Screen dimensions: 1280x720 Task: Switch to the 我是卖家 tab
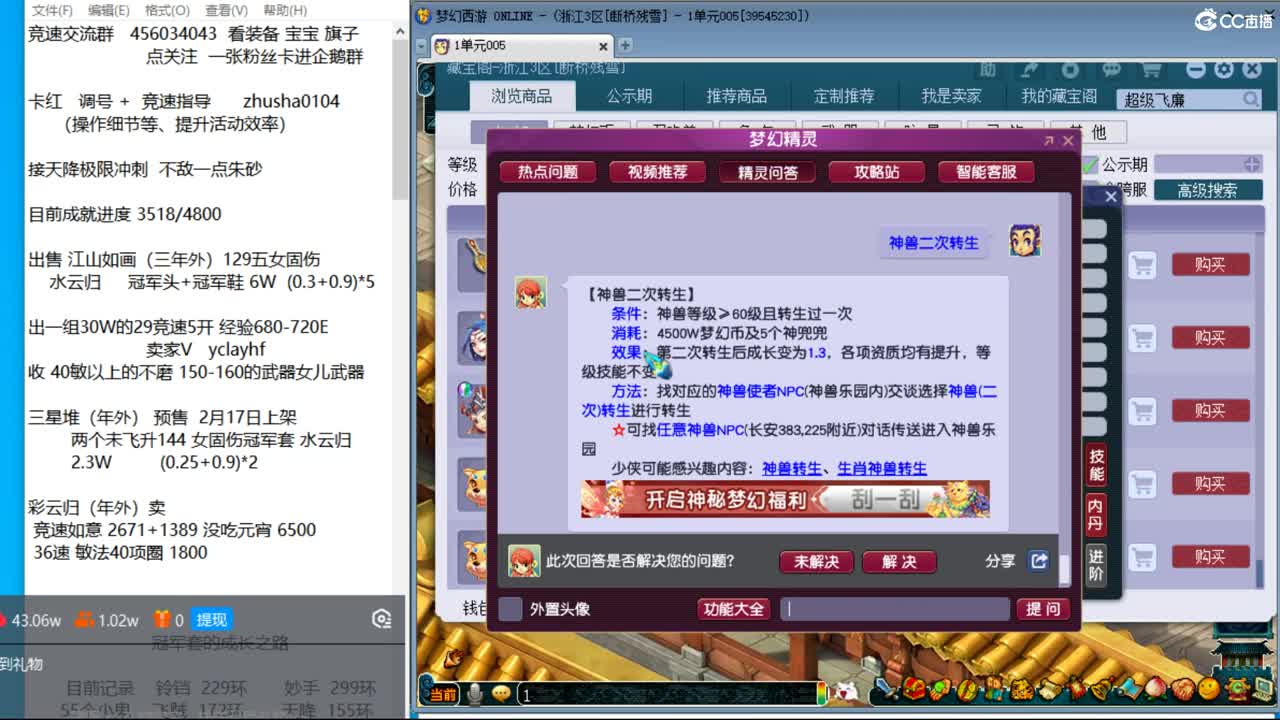(951, 96)
